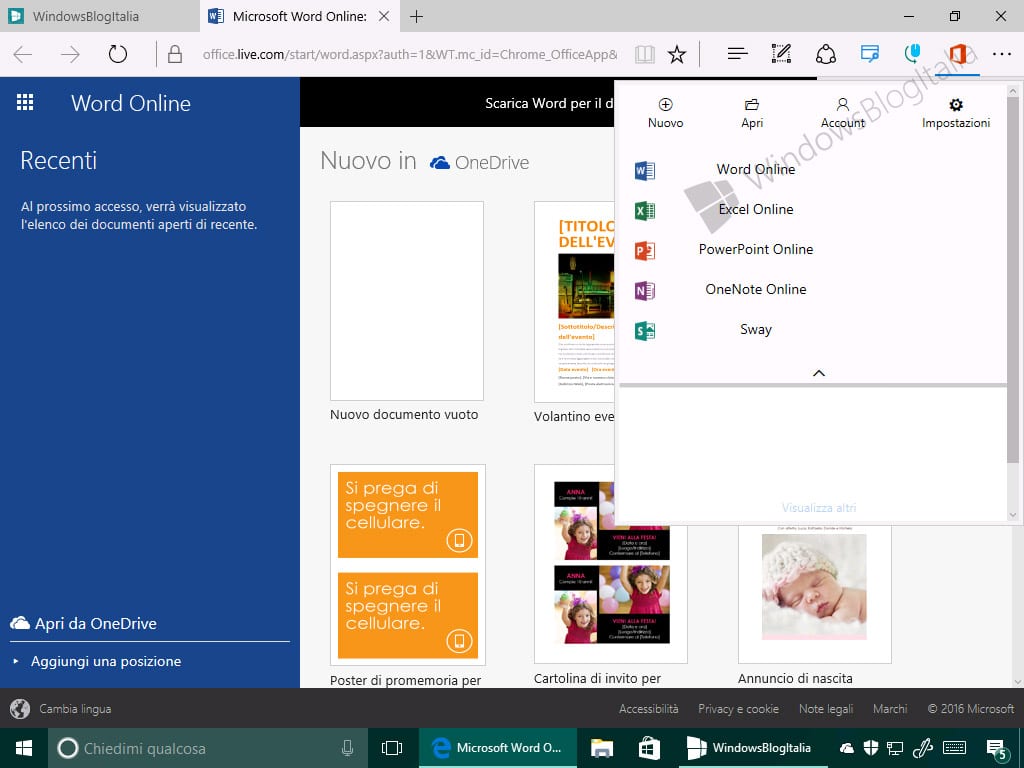The width and height of the screenshot is (1024, 768).
Task: Open Sway from the extension list
Action: tap(756, 329)
